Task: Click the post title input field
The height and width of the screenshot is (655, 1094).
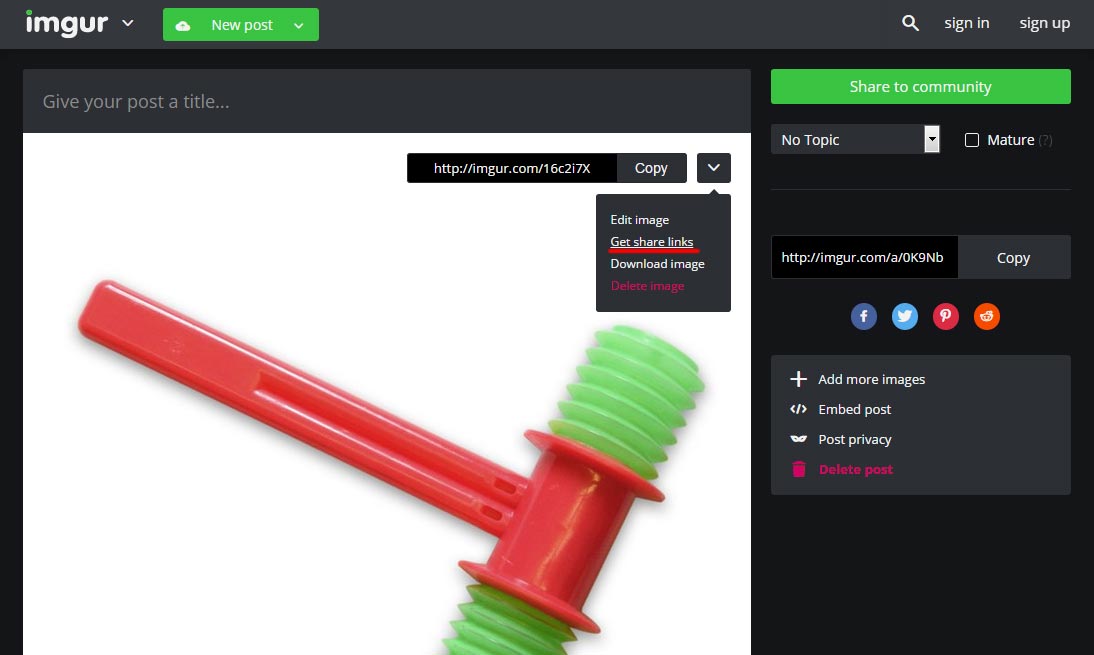Action: [x=386, y=102]
